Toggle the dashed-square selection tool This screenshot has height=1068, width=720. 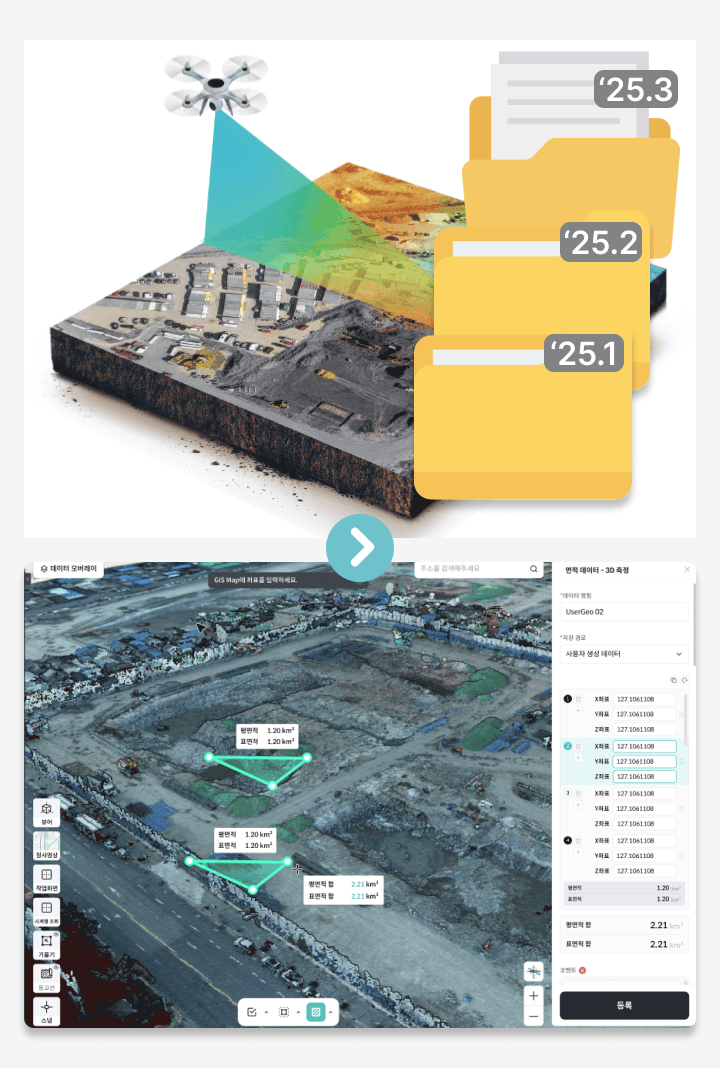coord(284,1012)
